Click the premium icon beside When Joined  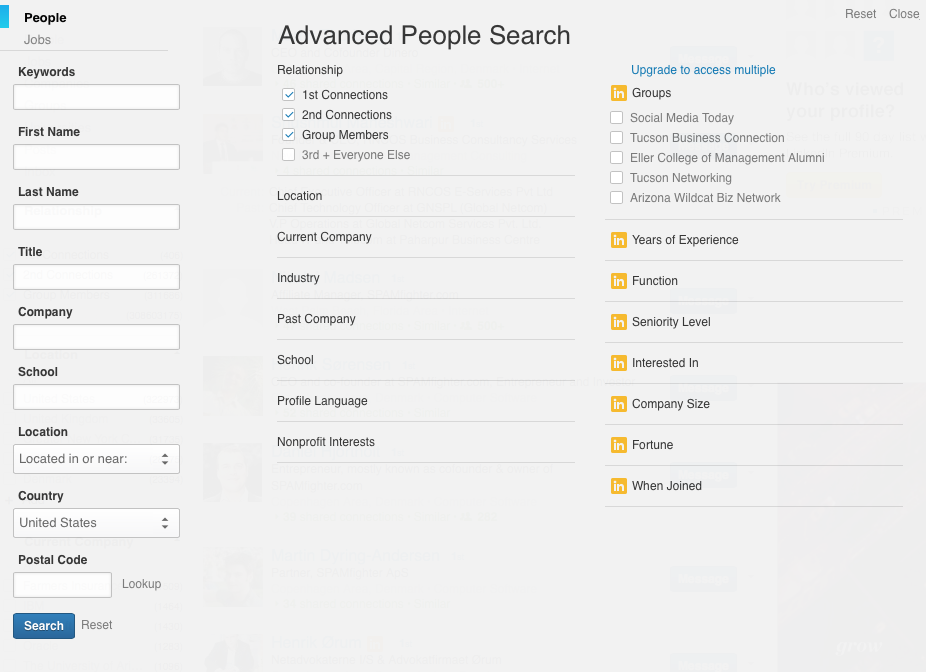point(618,486)
